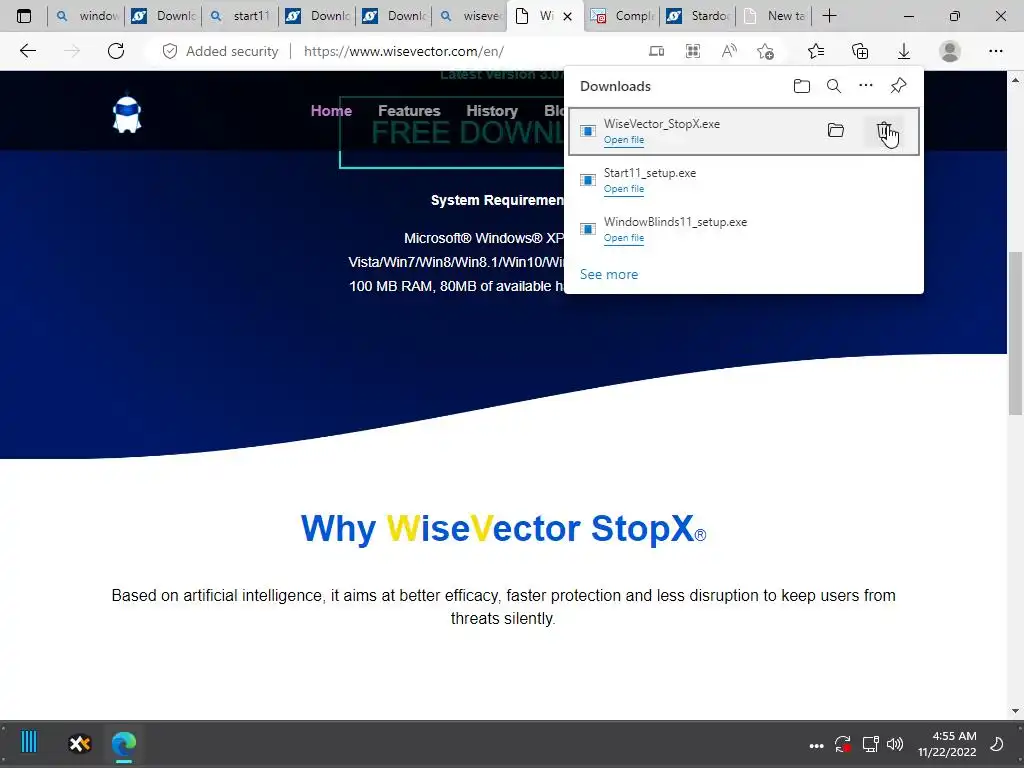Click Microsoft Edge taskbar icon
Viewport: 1024px width, 768px height.
click(x=123, y=743)
